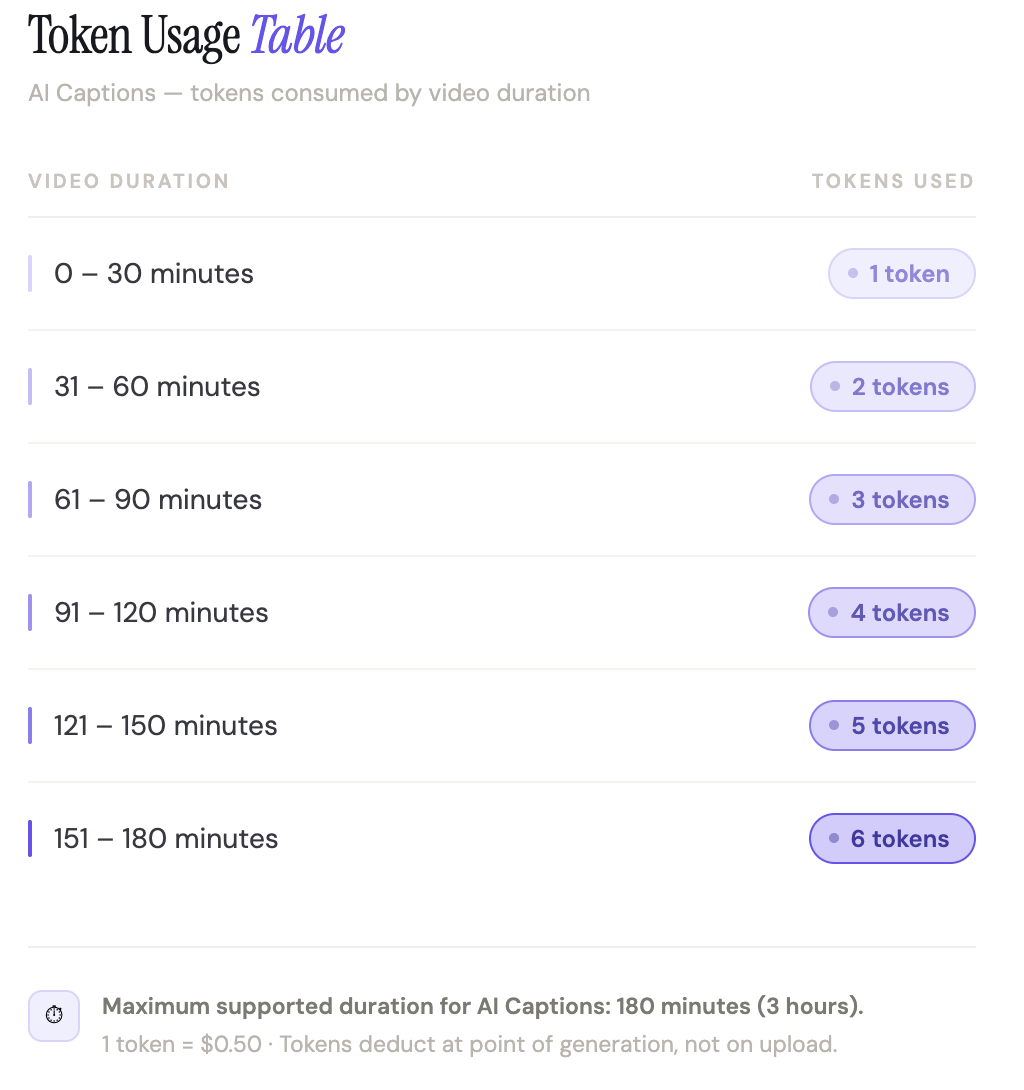Select the '31 – 60 minutes' duration text
The image size is (1024, 1090).
click(157, 387)
